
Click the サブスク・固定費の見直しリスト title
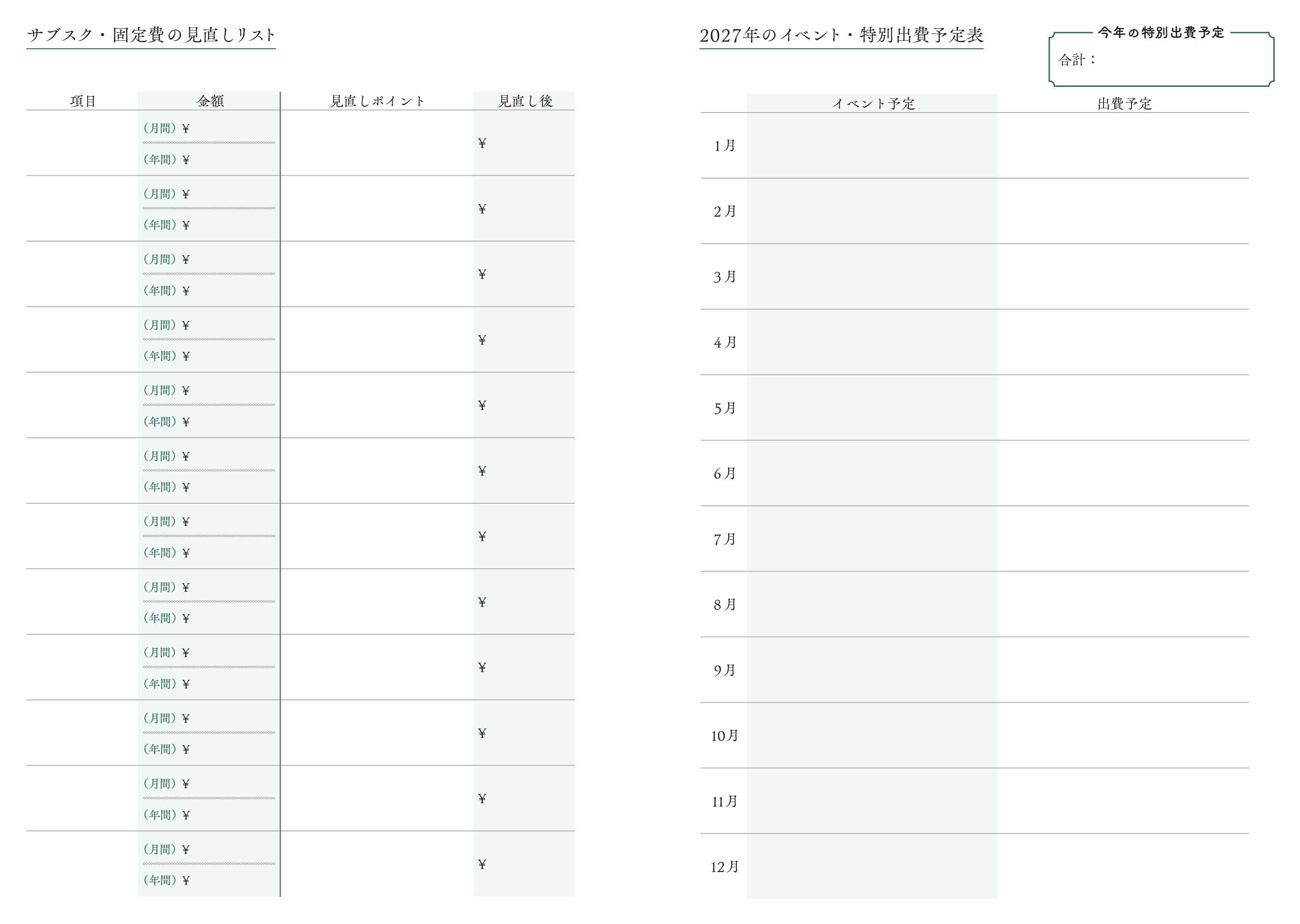[151, 35]
